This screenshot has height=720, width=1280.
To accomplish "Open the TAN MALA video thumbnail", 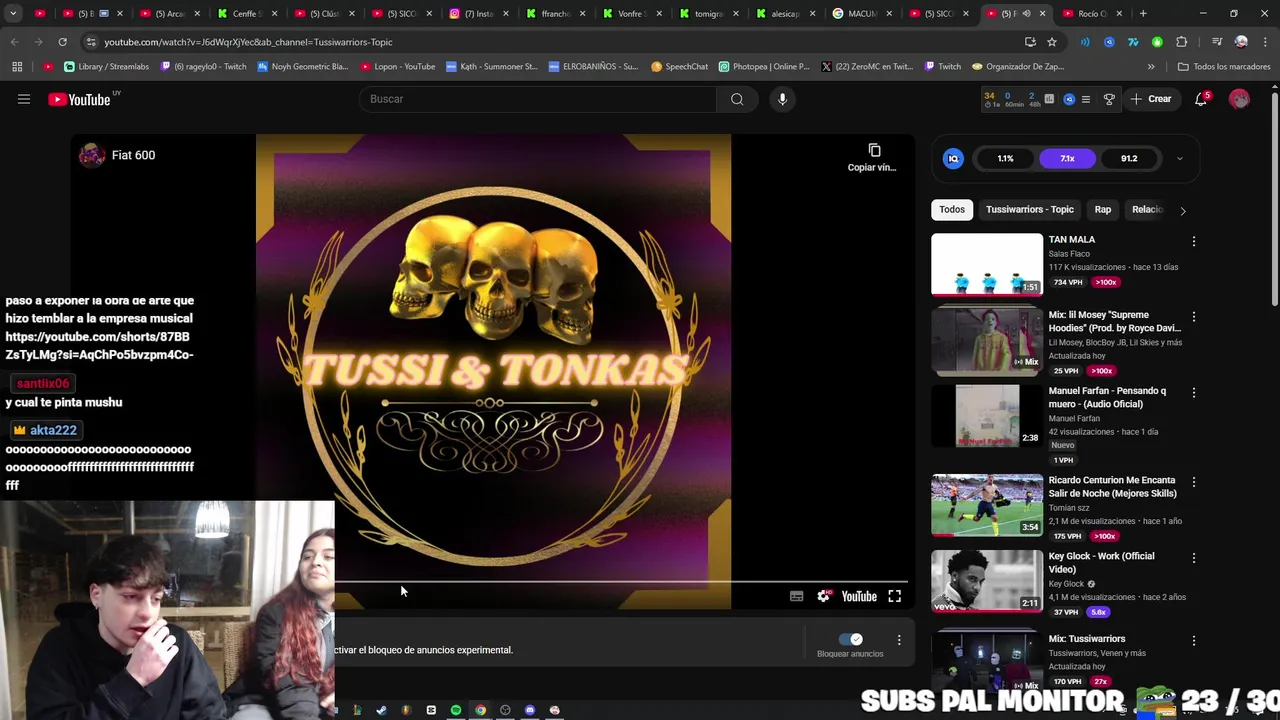I will click(x=987, y=265).
